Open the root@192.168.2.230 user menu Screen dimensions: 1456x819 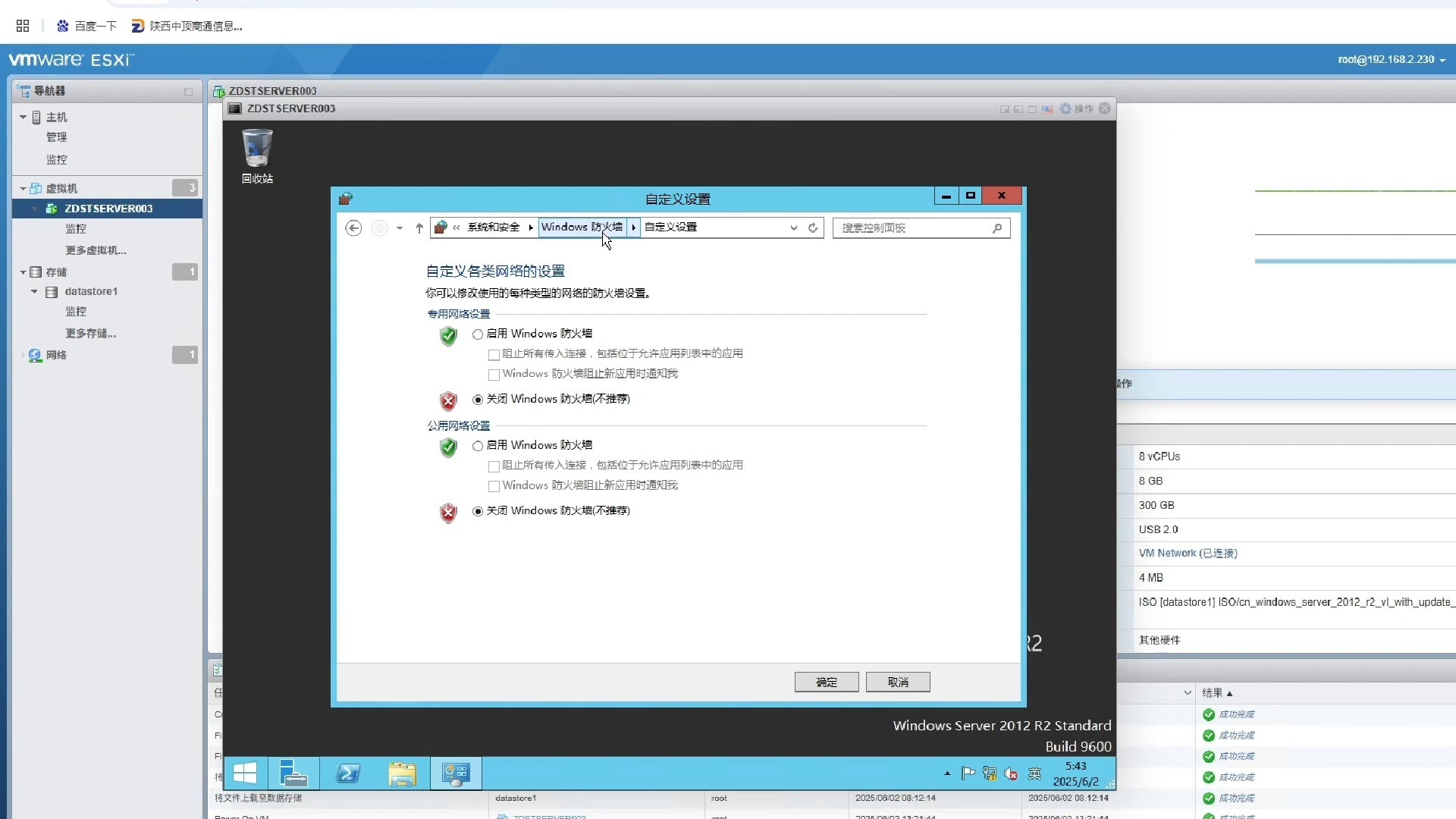pyautogui.click(x=1392, y=59)
